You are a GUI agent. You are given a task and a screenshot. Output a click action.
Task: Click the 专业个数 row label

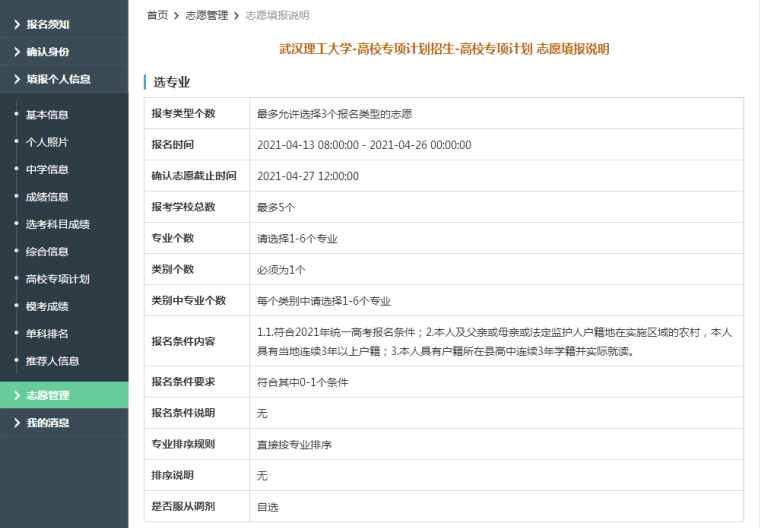coord(173,238)
